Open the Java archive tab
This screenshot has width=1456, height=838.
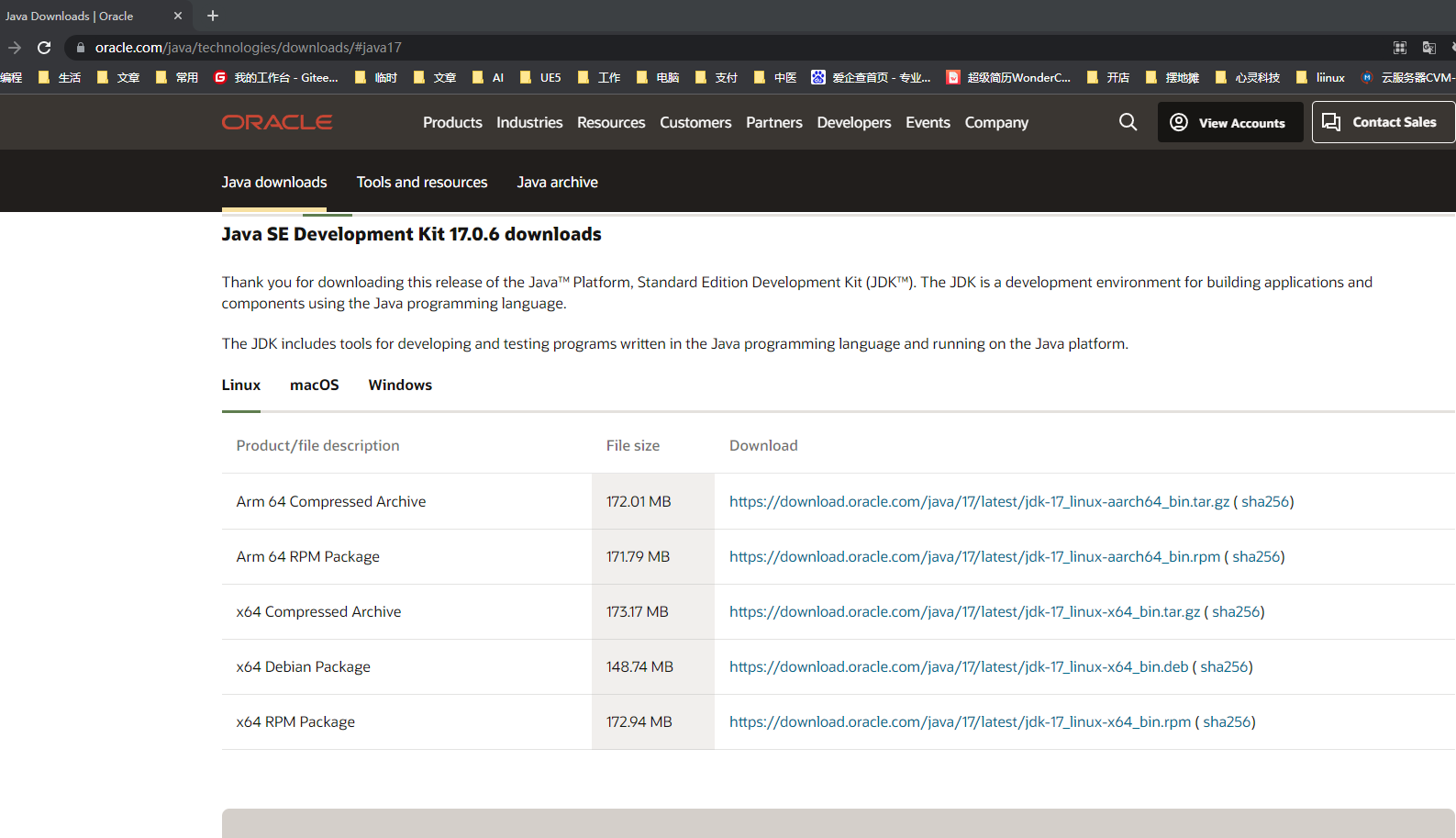557,182
